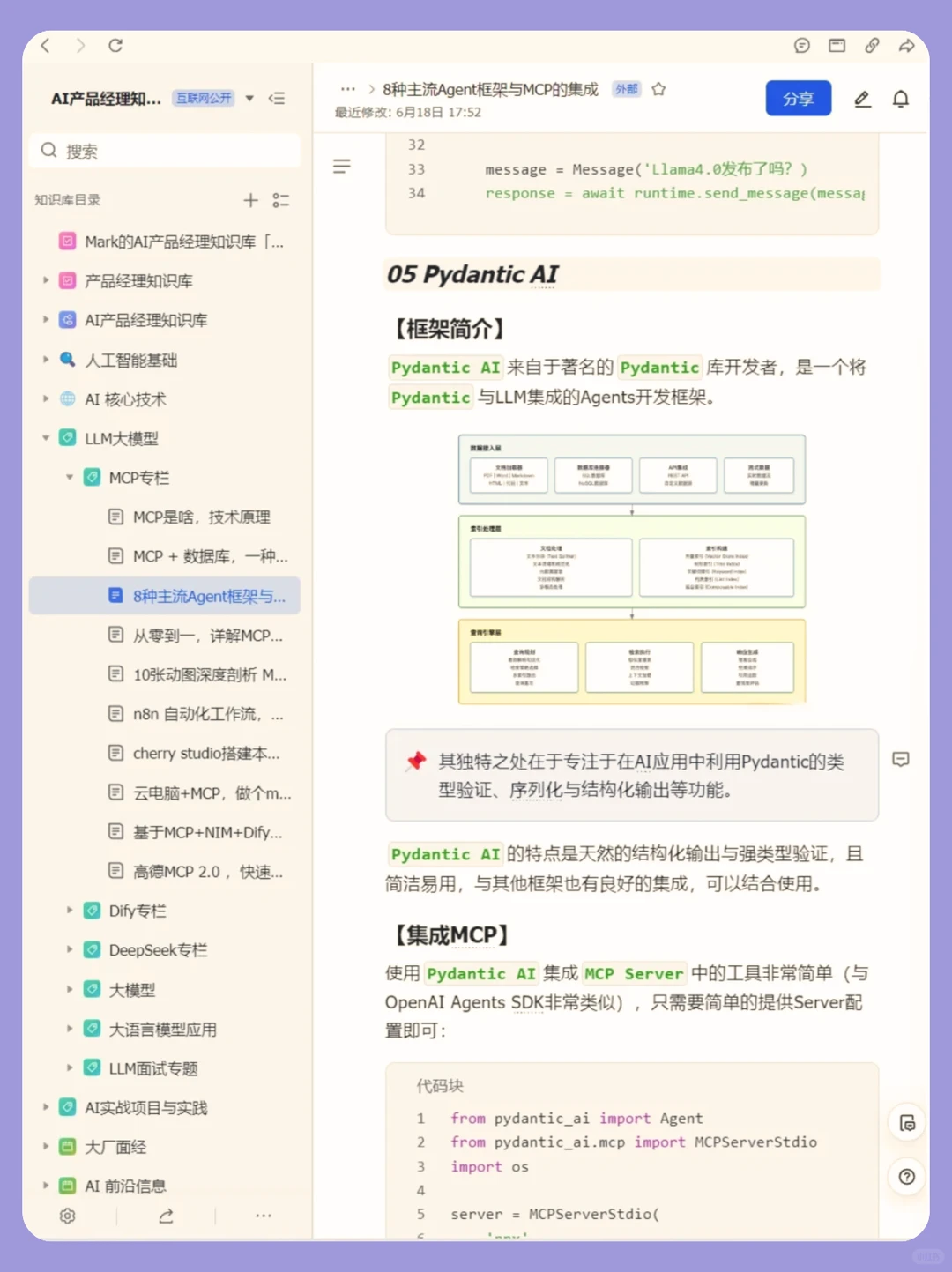Screen dimensions: 952x1272
Task: Expand 人工智能基础 tree node
Action: pyautogui.click(x=46, y=360)
